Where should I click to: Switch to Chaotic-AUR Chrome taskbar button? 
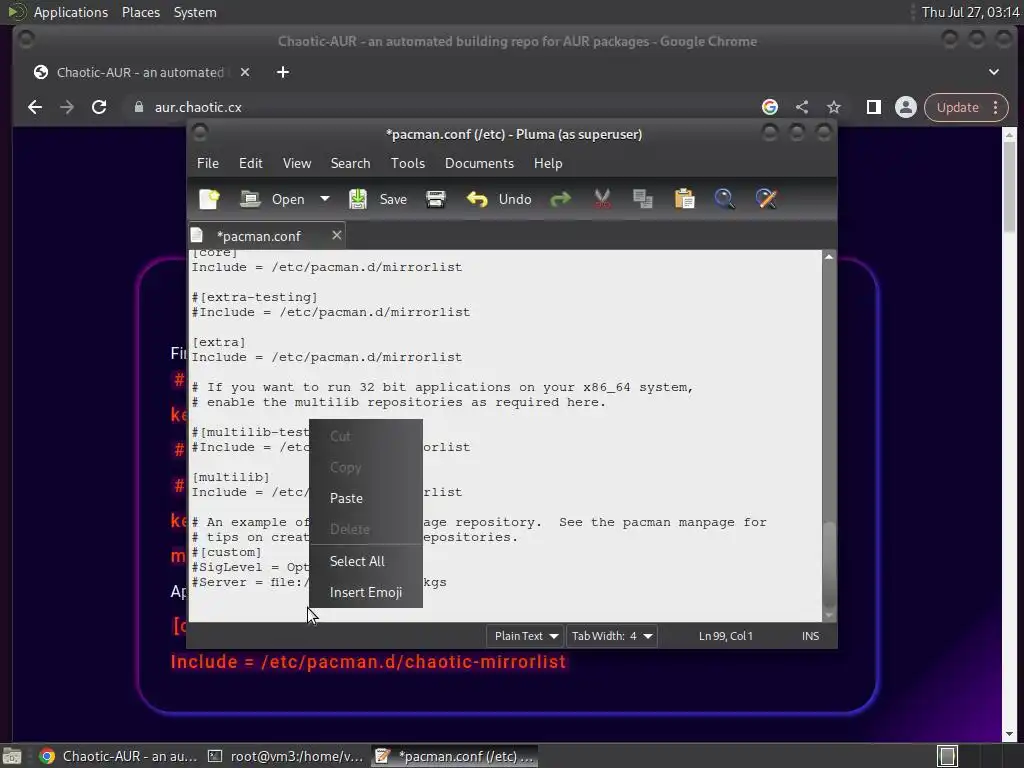pos(118,756)
